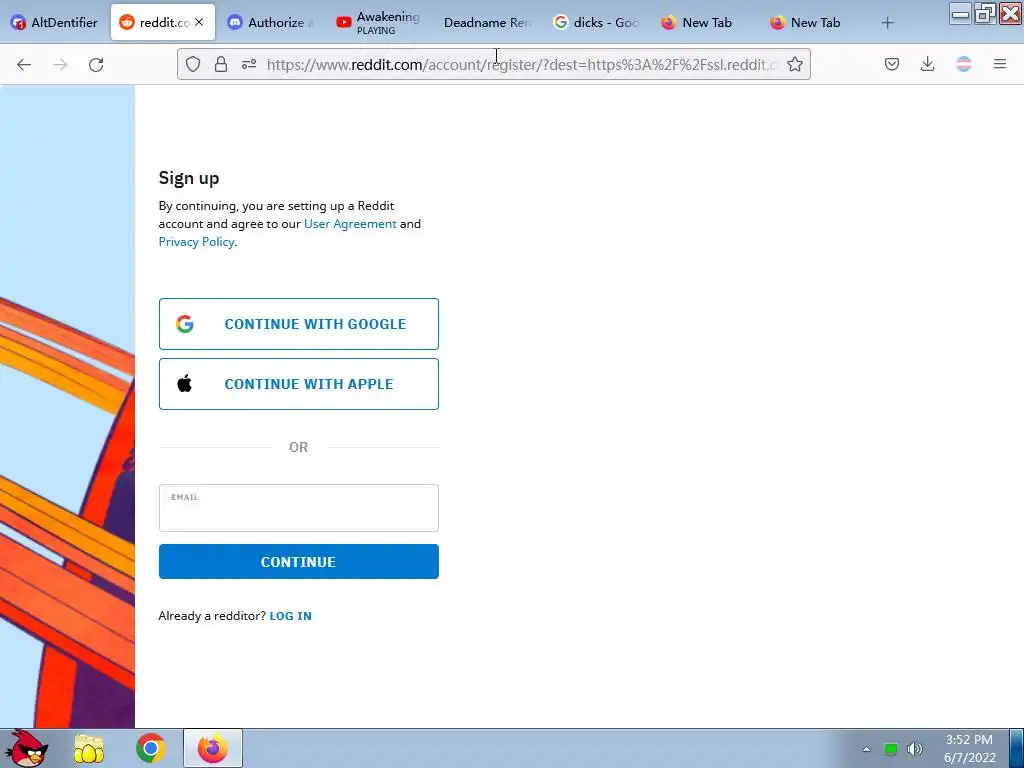This screenshot has height=768, width=1024.
Task: Click the Email input field
Action: coord(298,508)
